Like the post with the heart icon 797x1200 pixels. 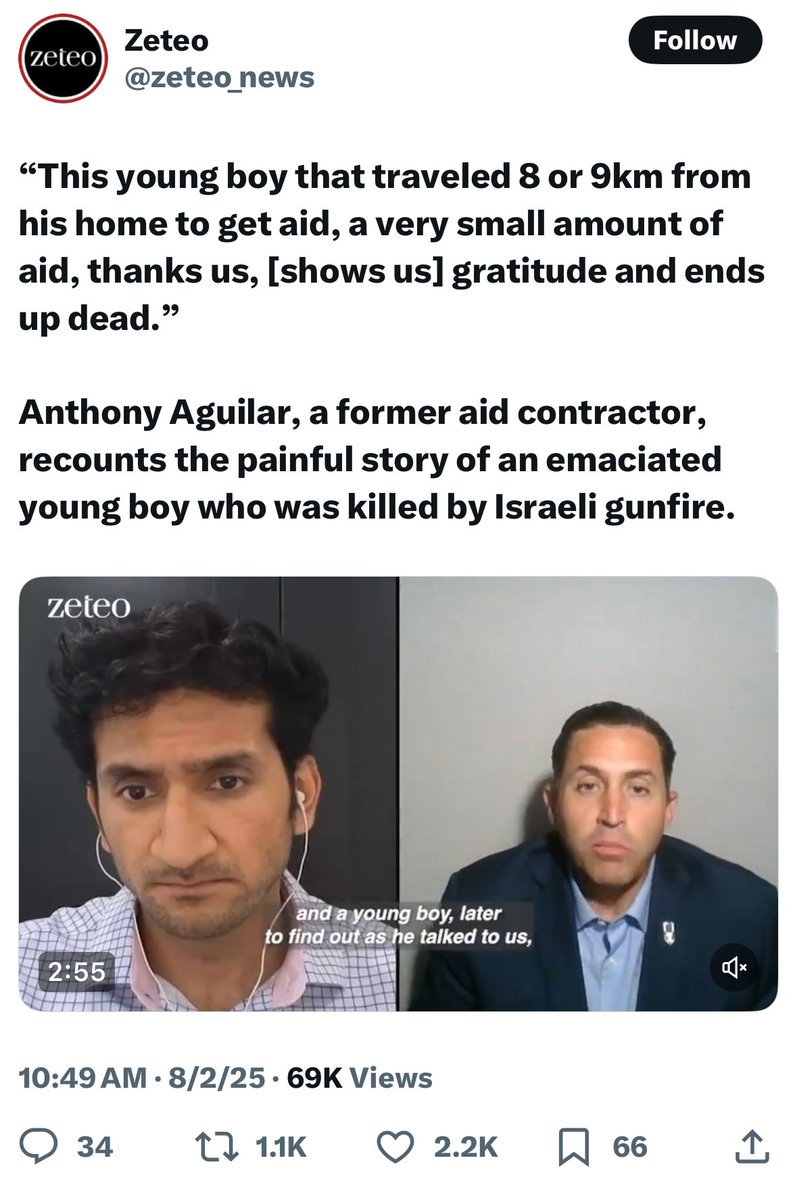(400, 1146)
